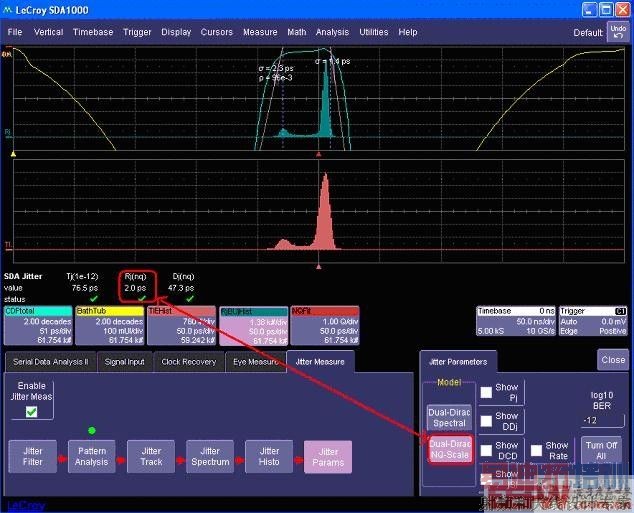The image size is (634, 513).
Task: Click the Undo button in top-right corner
Action: point(618,31)
